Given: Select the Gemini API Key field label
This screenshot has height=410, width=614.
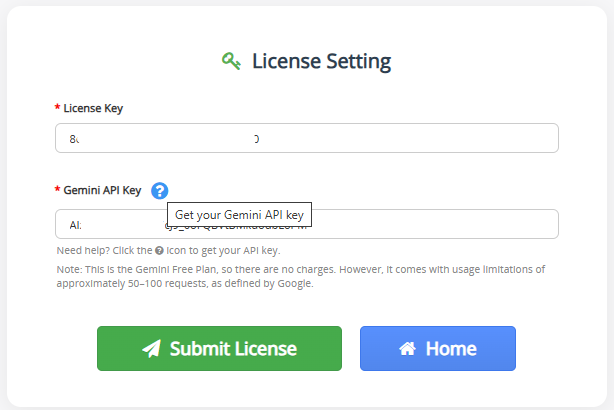Looking at the screenshot, I should (x=102, y=190).
